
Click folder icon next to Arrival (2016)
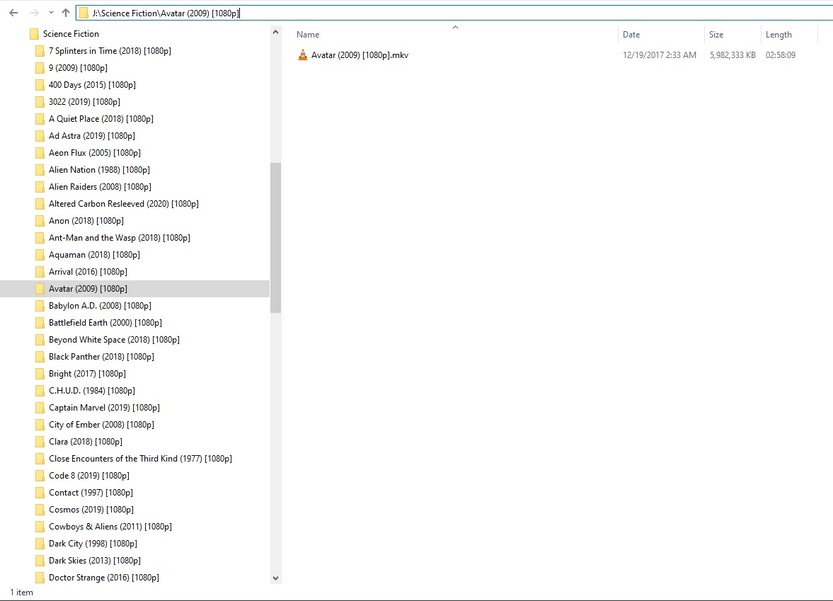click(x=40, y=272)
